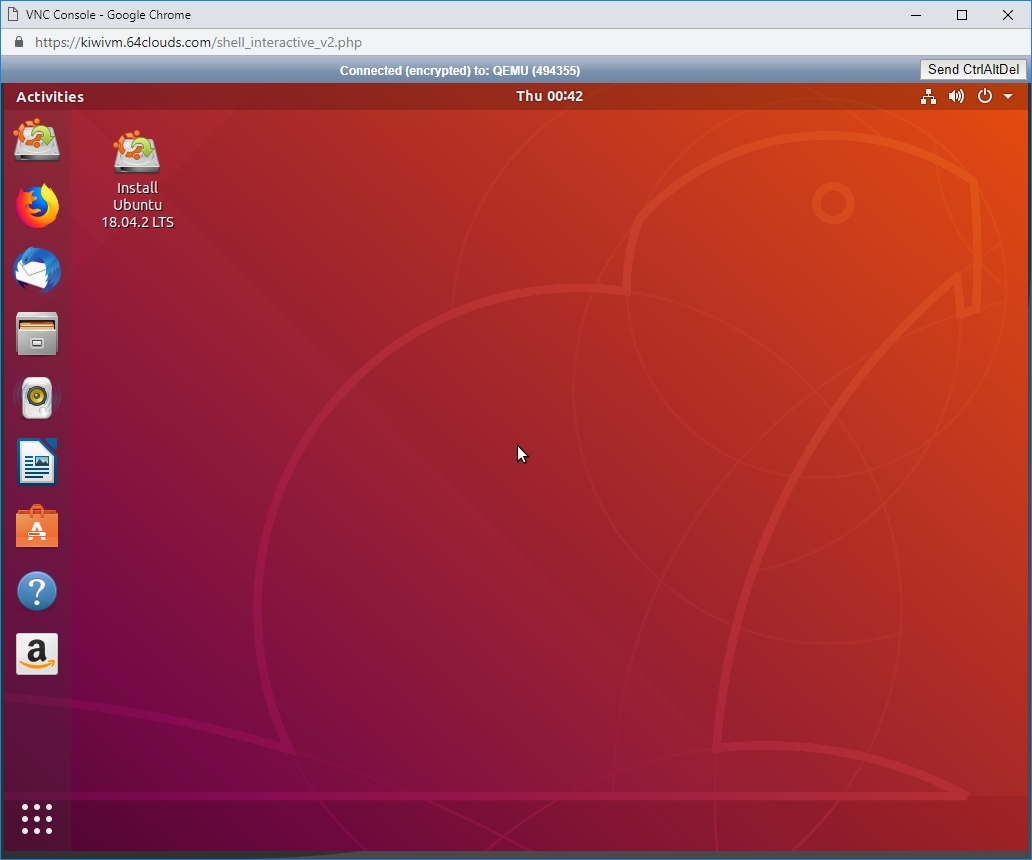Open the Activities overview
The width and height of the screenshot is (1032, 860).
click(x=50, y=97)
